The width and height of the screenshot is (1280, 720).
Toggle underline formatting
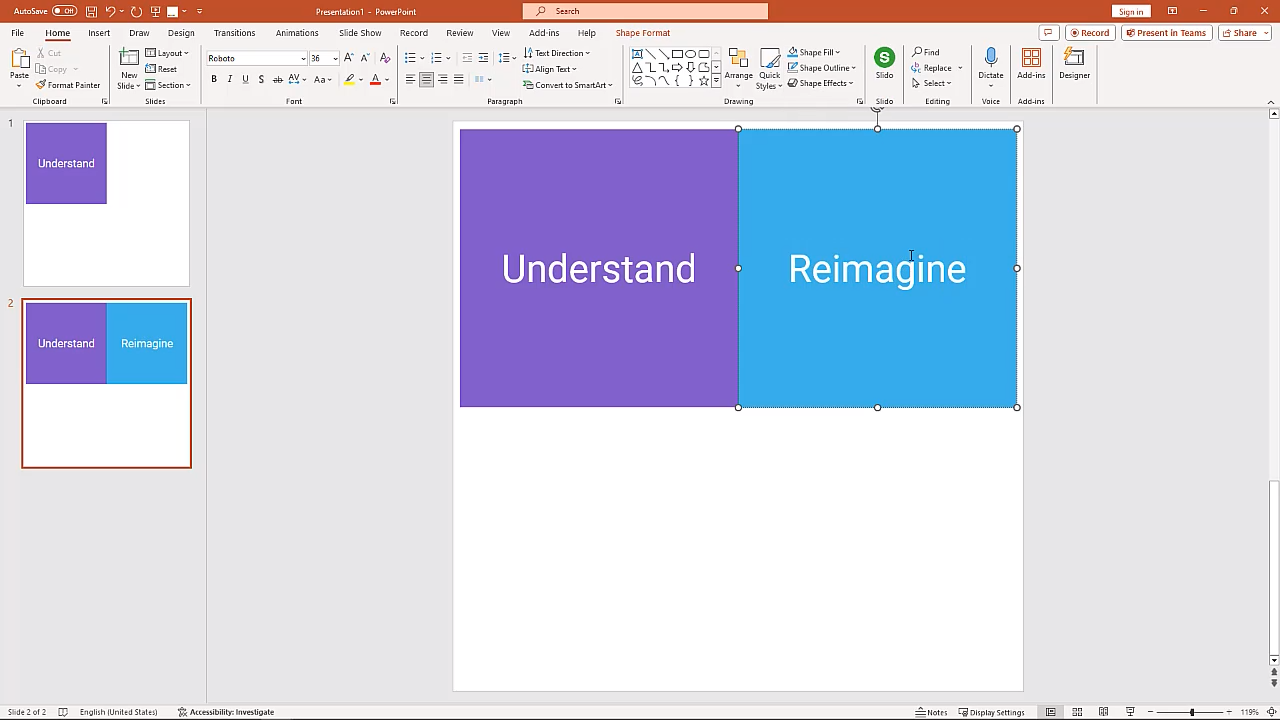point(245,79)
